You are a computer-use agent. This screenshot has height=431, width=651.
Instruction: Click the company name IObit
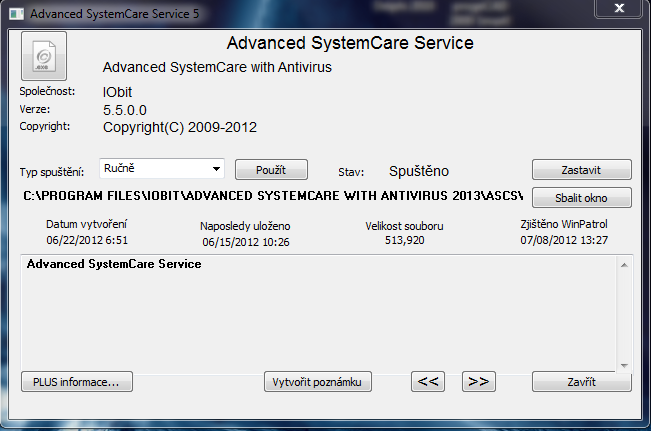[117, 92]
